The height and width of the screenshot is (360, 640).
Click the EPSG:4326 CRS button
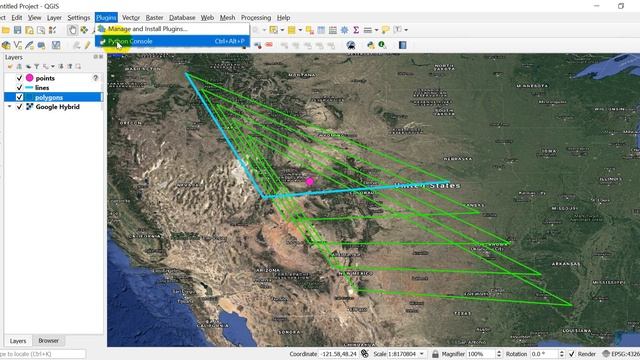tap(621, 354)
